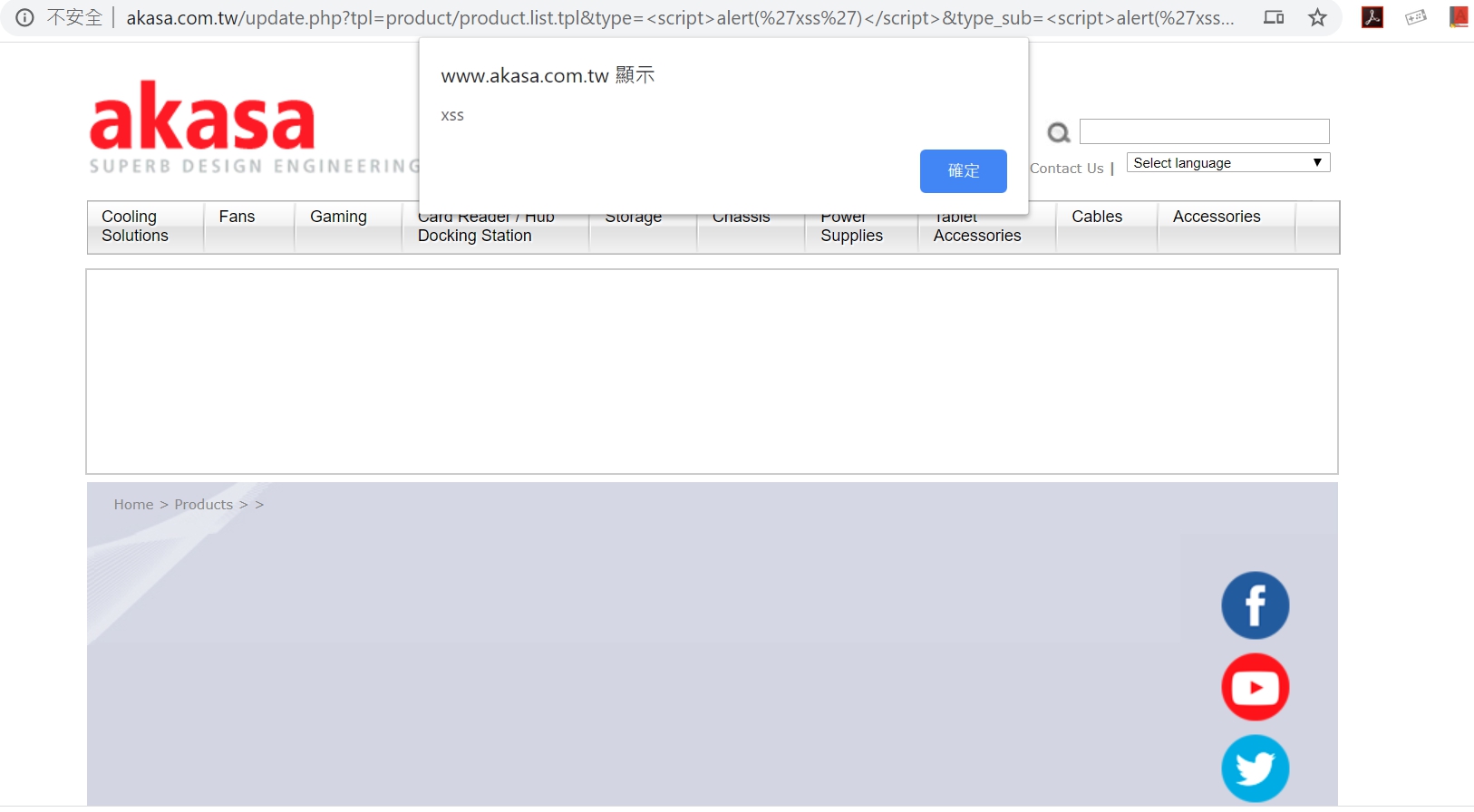Viewport: 1474px width, 812px height.
Task: Open the cast/device icon in address bar
Action: [1274, 17]
